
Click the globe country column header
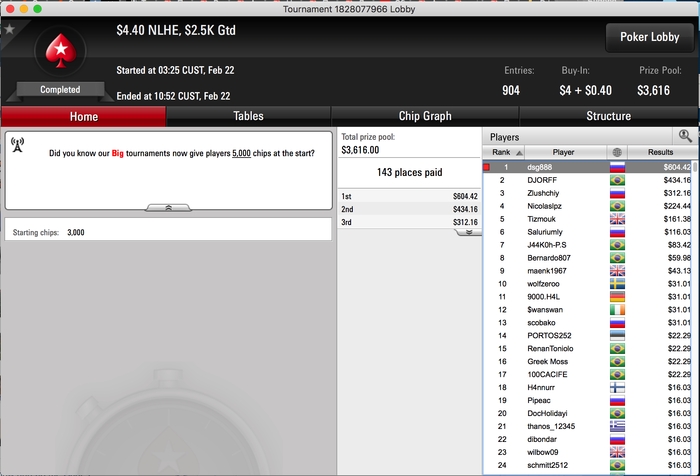pos(617,152)
